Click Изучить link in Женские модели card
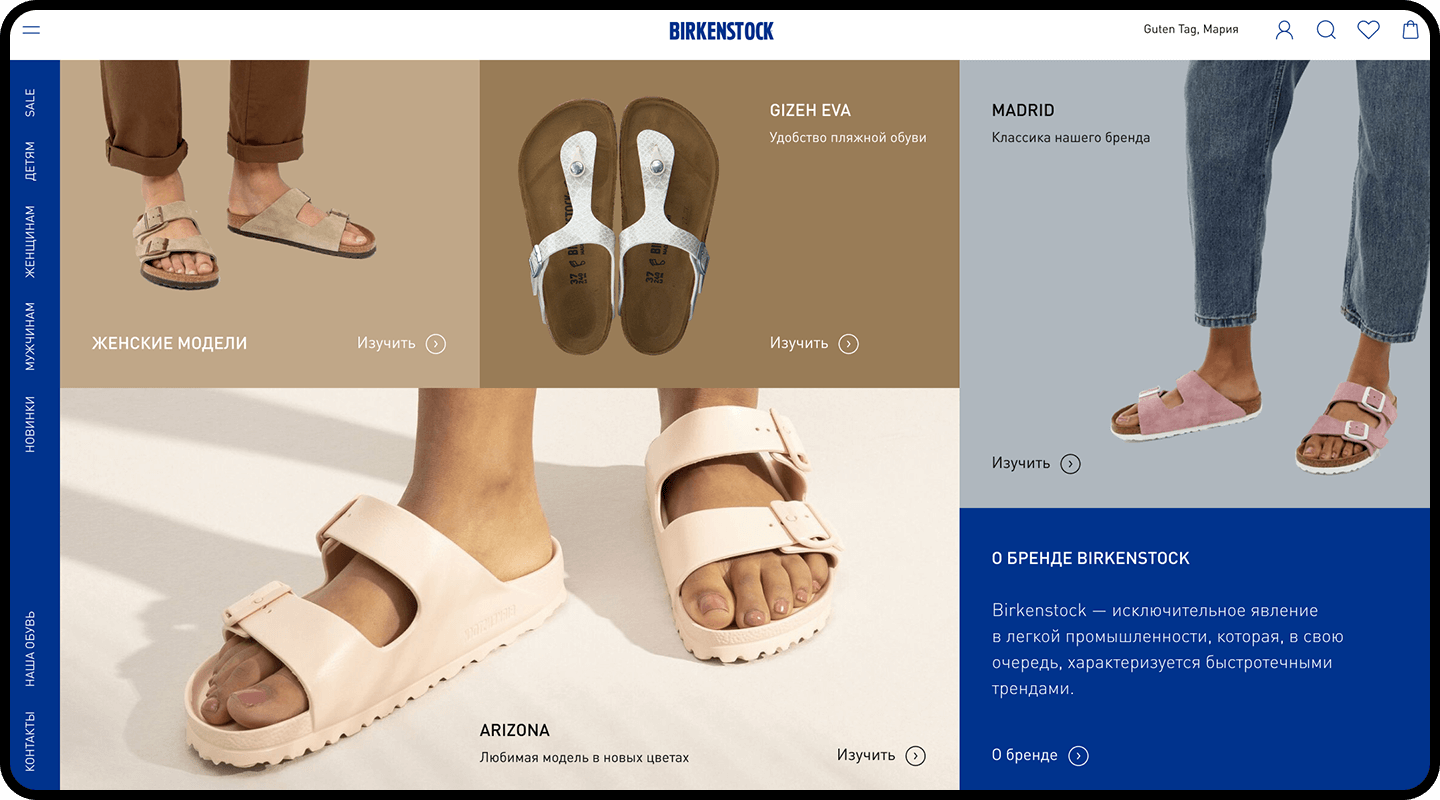Screen dimensions: 1440x800 (386, 343)
